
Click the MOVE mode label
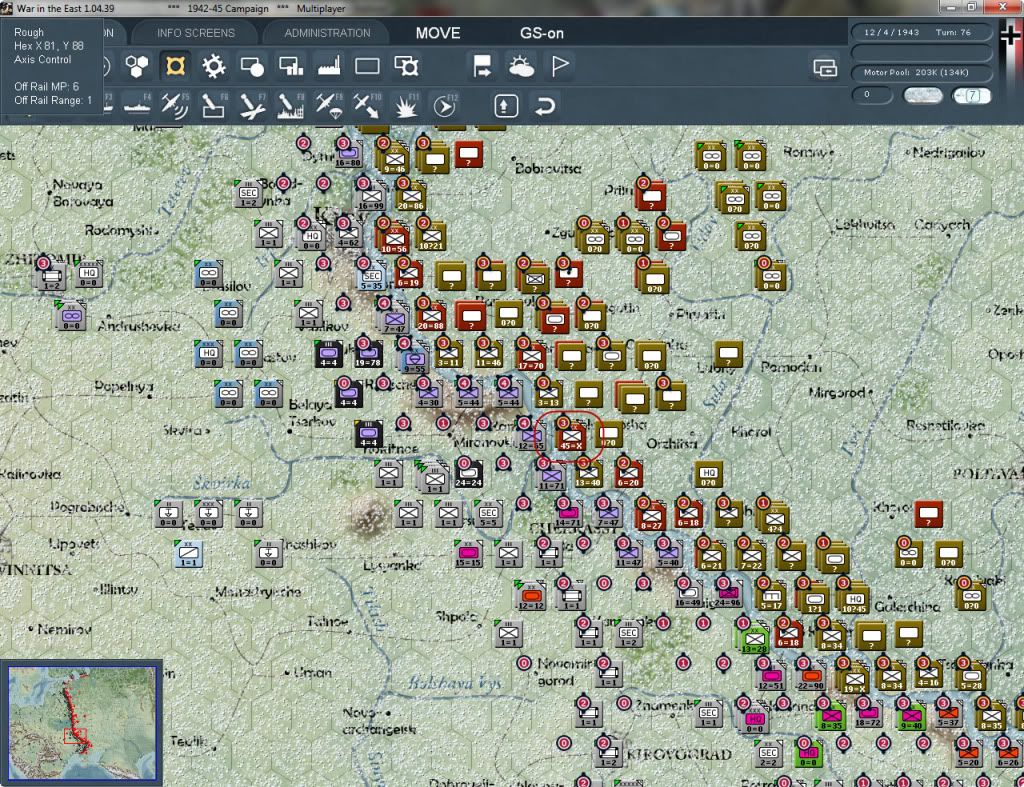coord(438,33)
